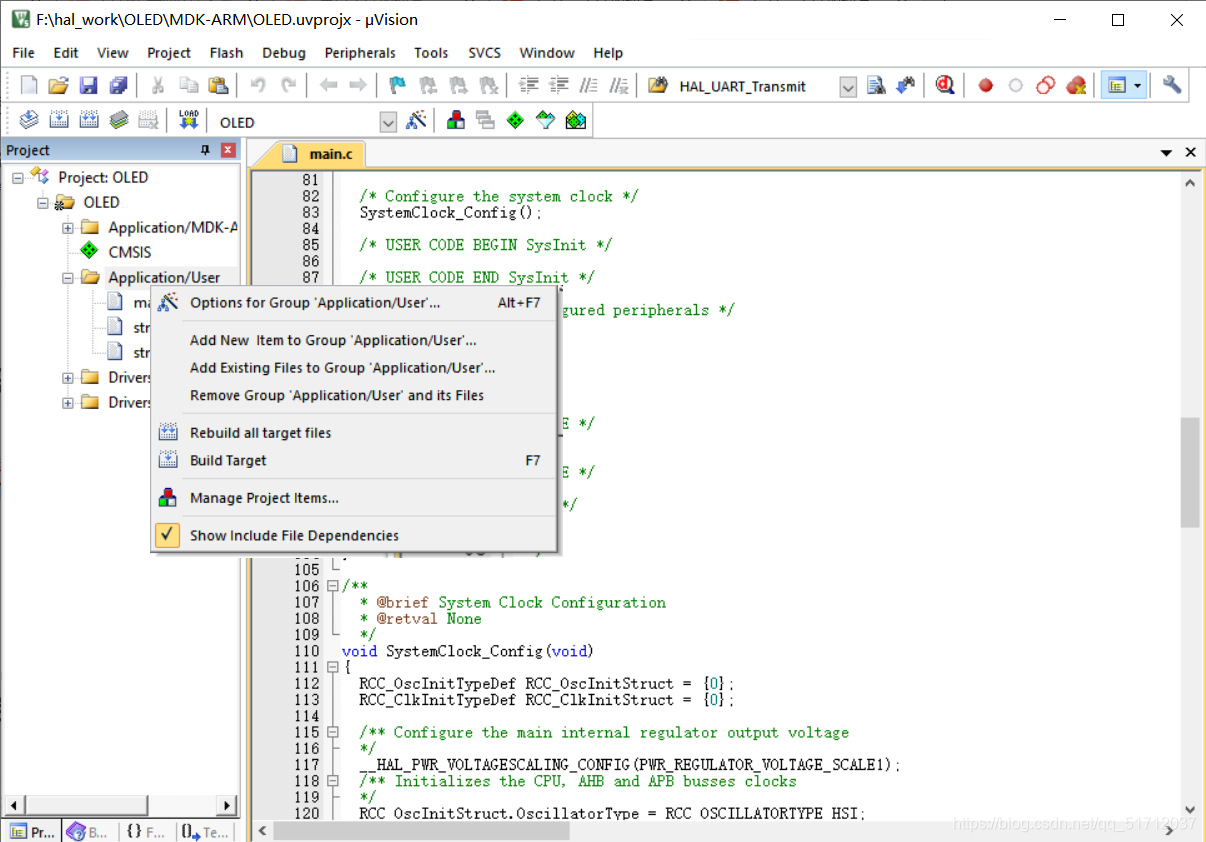The width and height of the screenshot is (1206, 842).
Task: Click the Manage Project Items cubes icon
Action: pyautogui.click(x=456, y=121)
